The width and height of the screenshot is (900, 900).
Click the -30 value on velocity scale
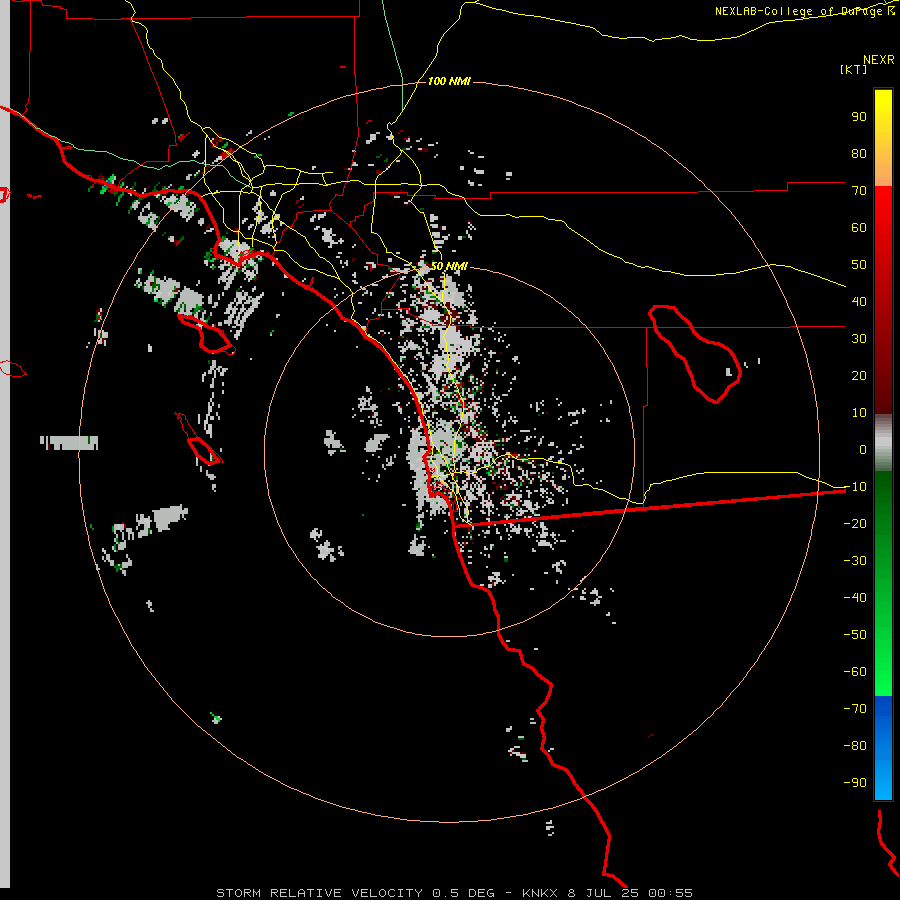click(855, 561)
